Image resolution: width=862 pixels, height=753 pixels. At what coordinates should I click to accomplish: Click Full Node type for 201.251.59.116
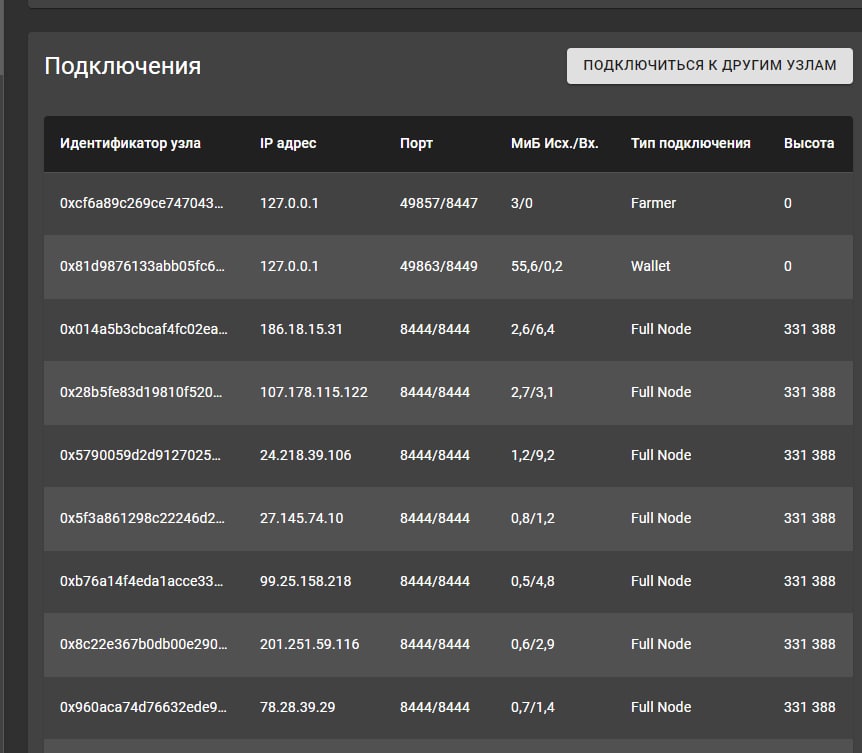click(x=661, y=644)
